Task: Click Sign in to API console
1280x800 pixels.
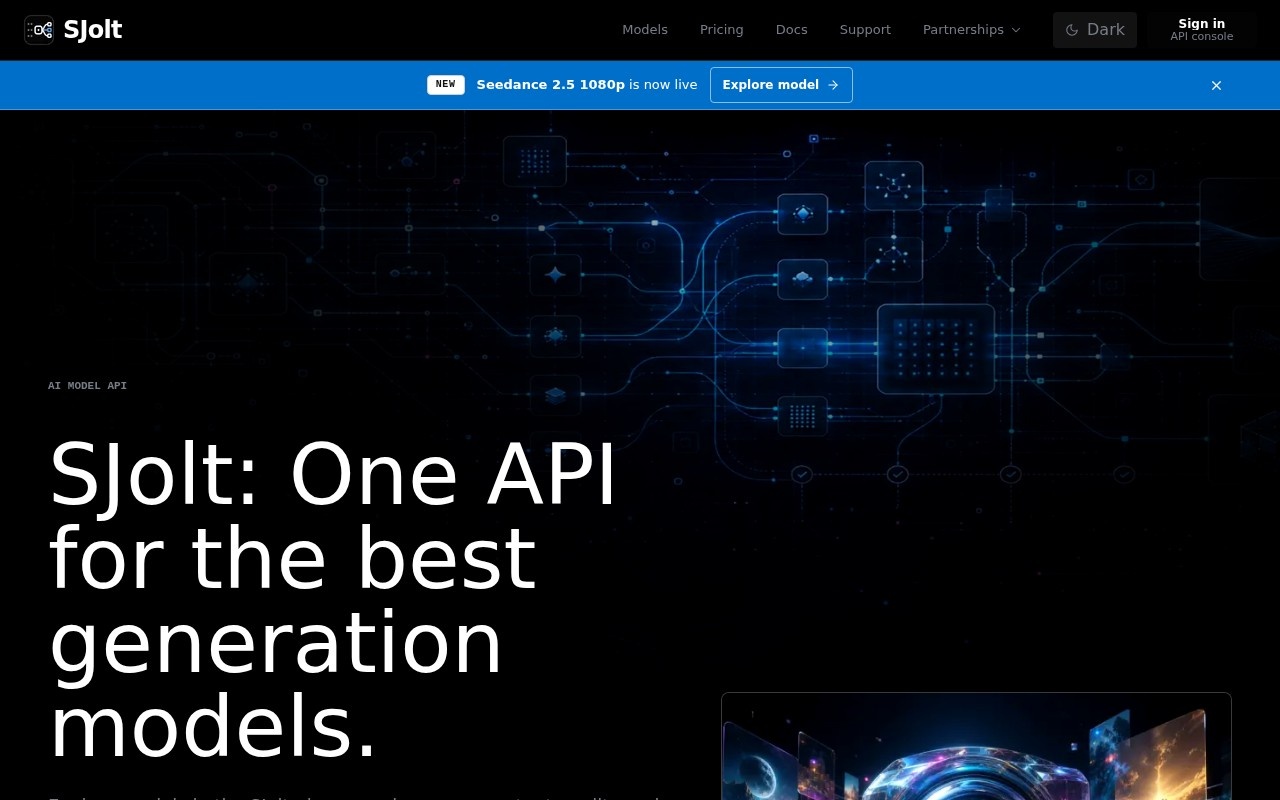Action: coord(1202,30)
